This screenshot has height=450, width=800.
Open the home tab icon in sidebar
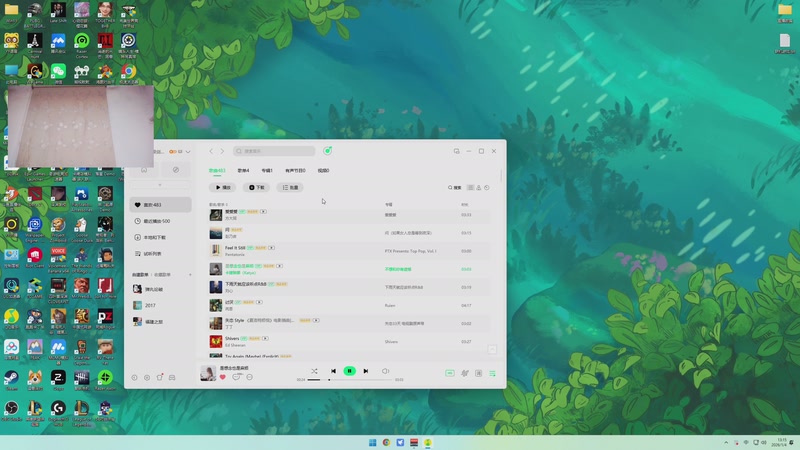point(144,169)
